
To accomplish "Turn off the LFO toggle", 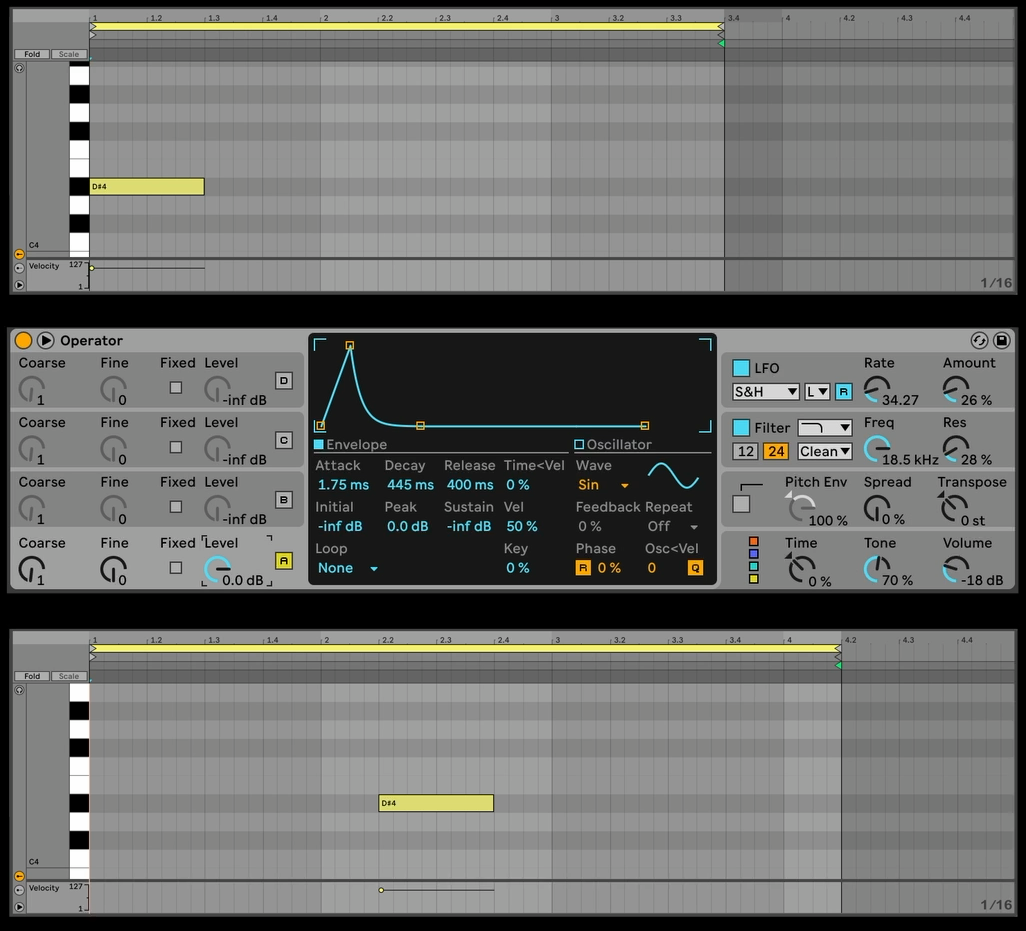I will [x=741, y=368].
